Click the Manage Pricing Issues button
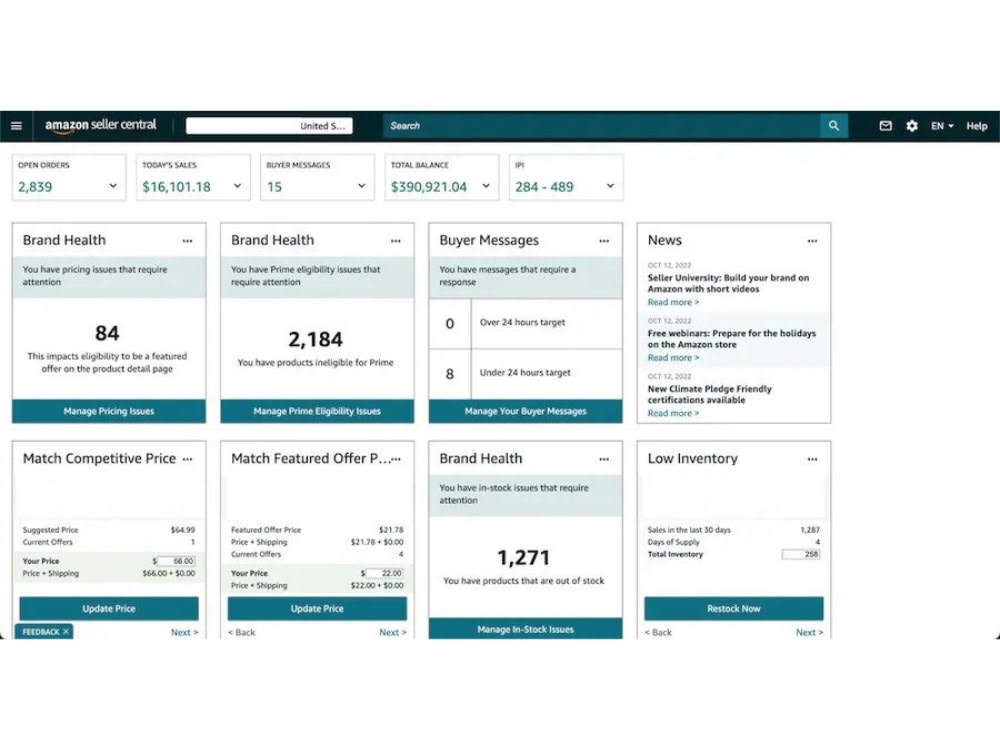 [108, 411]
